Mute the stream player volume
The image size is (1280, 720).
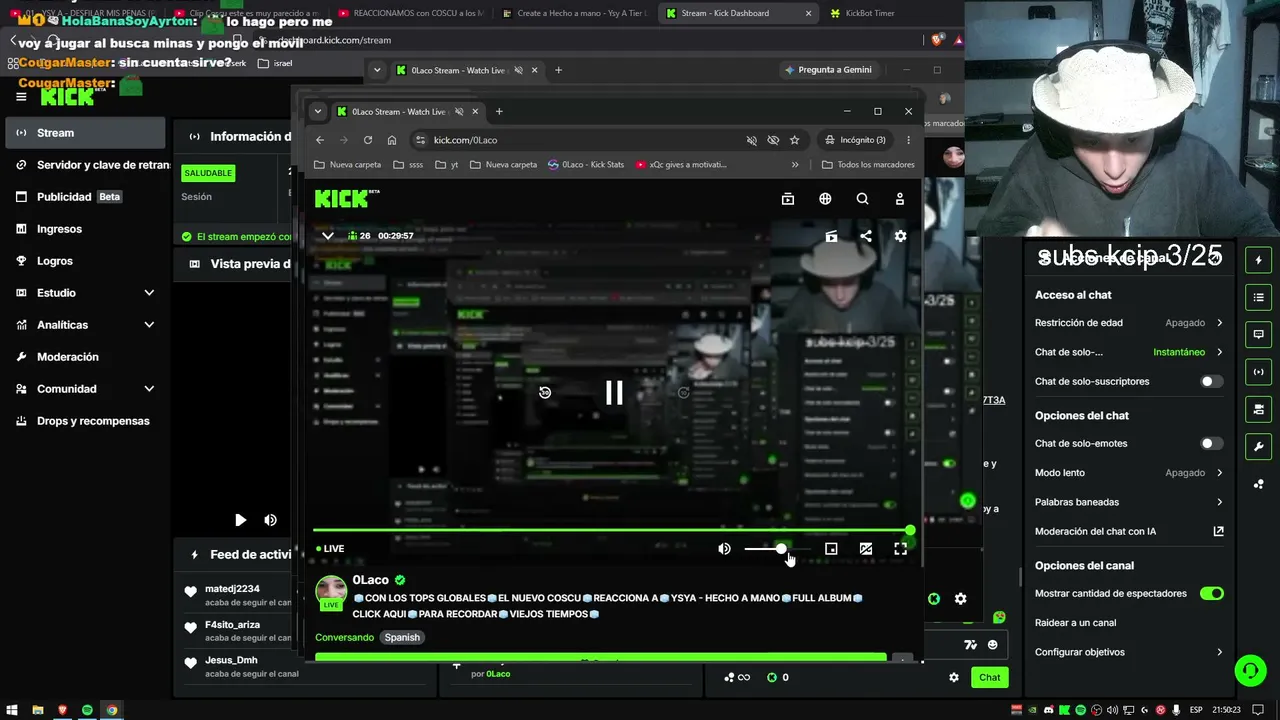tap(724, 549)
